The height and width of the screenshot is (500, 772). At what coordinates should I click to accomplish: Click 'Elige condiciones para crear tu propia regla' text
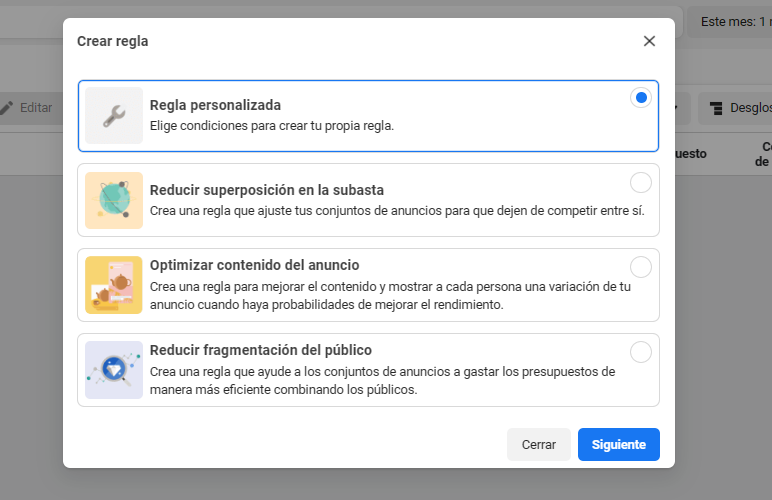pyautogui.click(x=272, y=126)
